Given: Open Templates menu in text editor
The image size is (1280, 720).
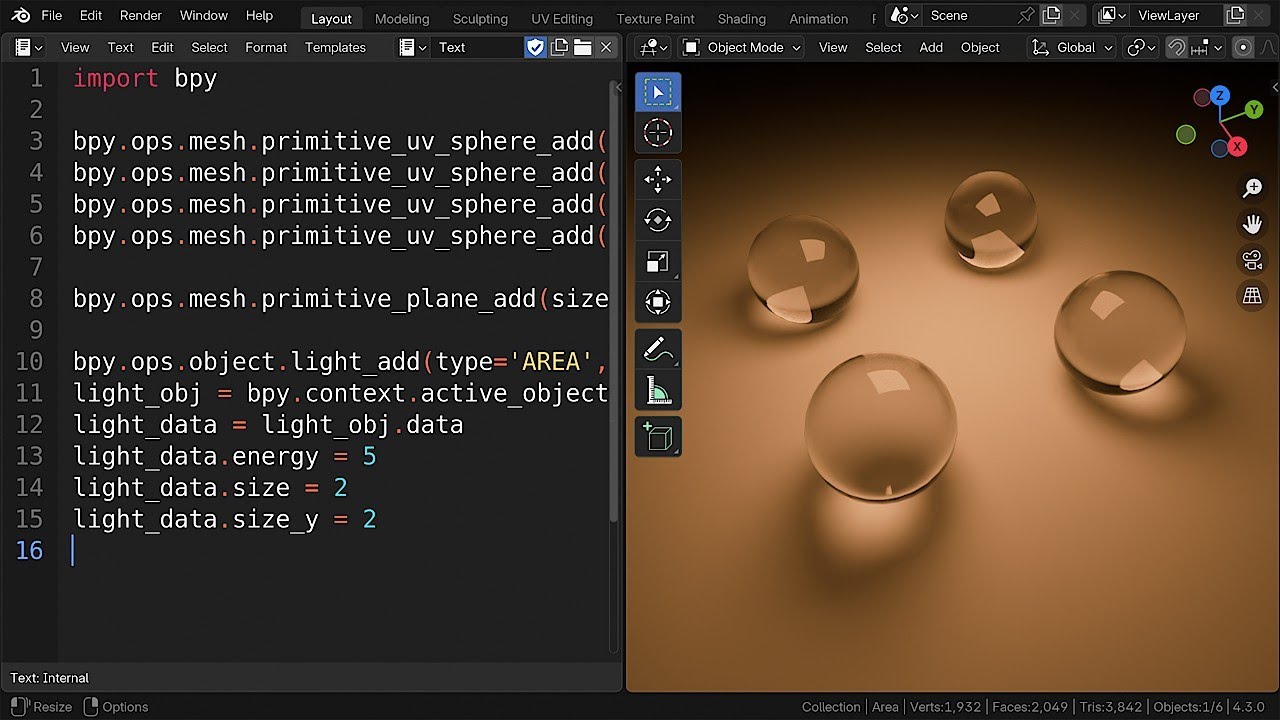Looking at the screenshot, I should click(335, 47).
